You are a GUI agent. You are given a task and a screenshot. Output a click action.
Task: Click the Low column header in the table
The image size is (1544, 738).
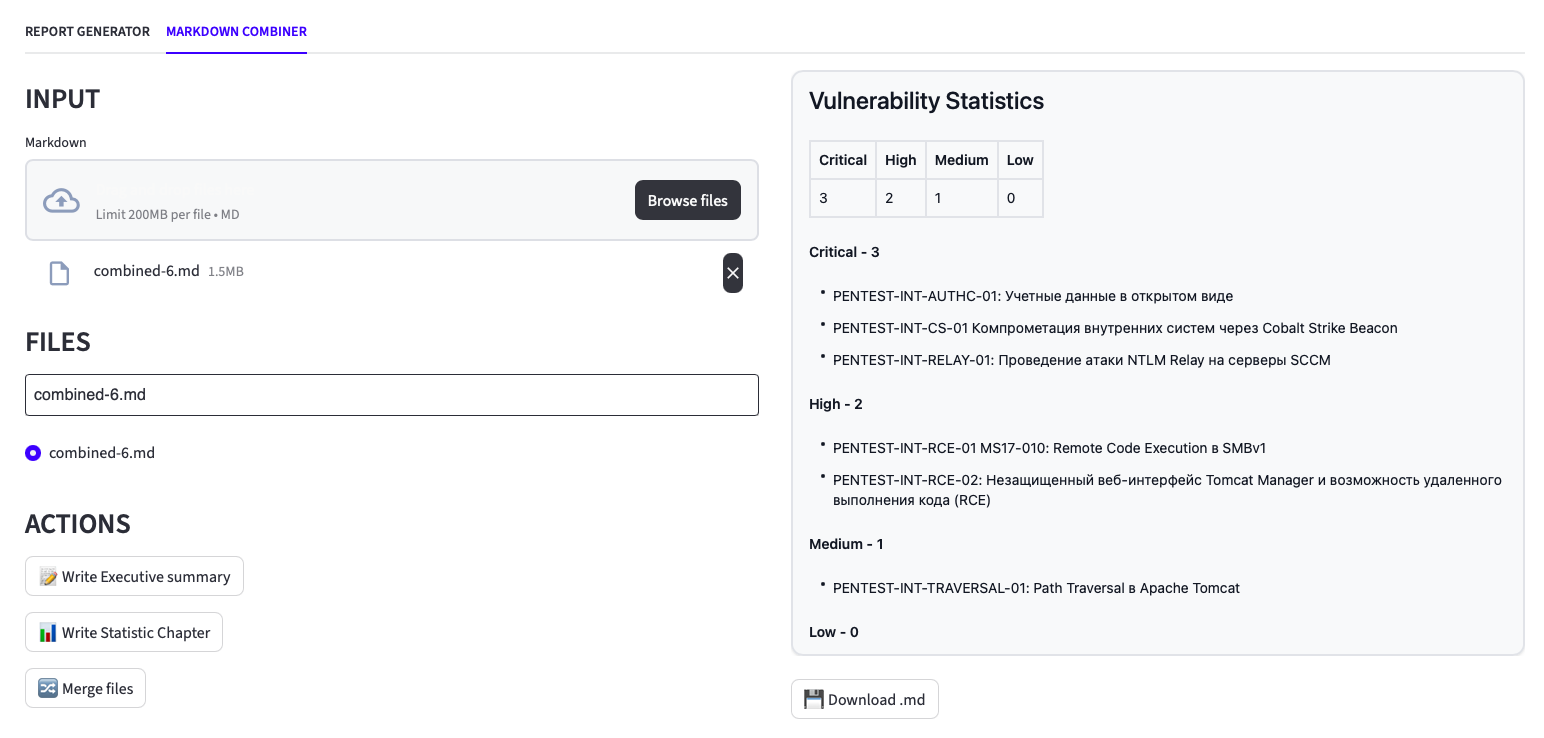(1020, 160)
